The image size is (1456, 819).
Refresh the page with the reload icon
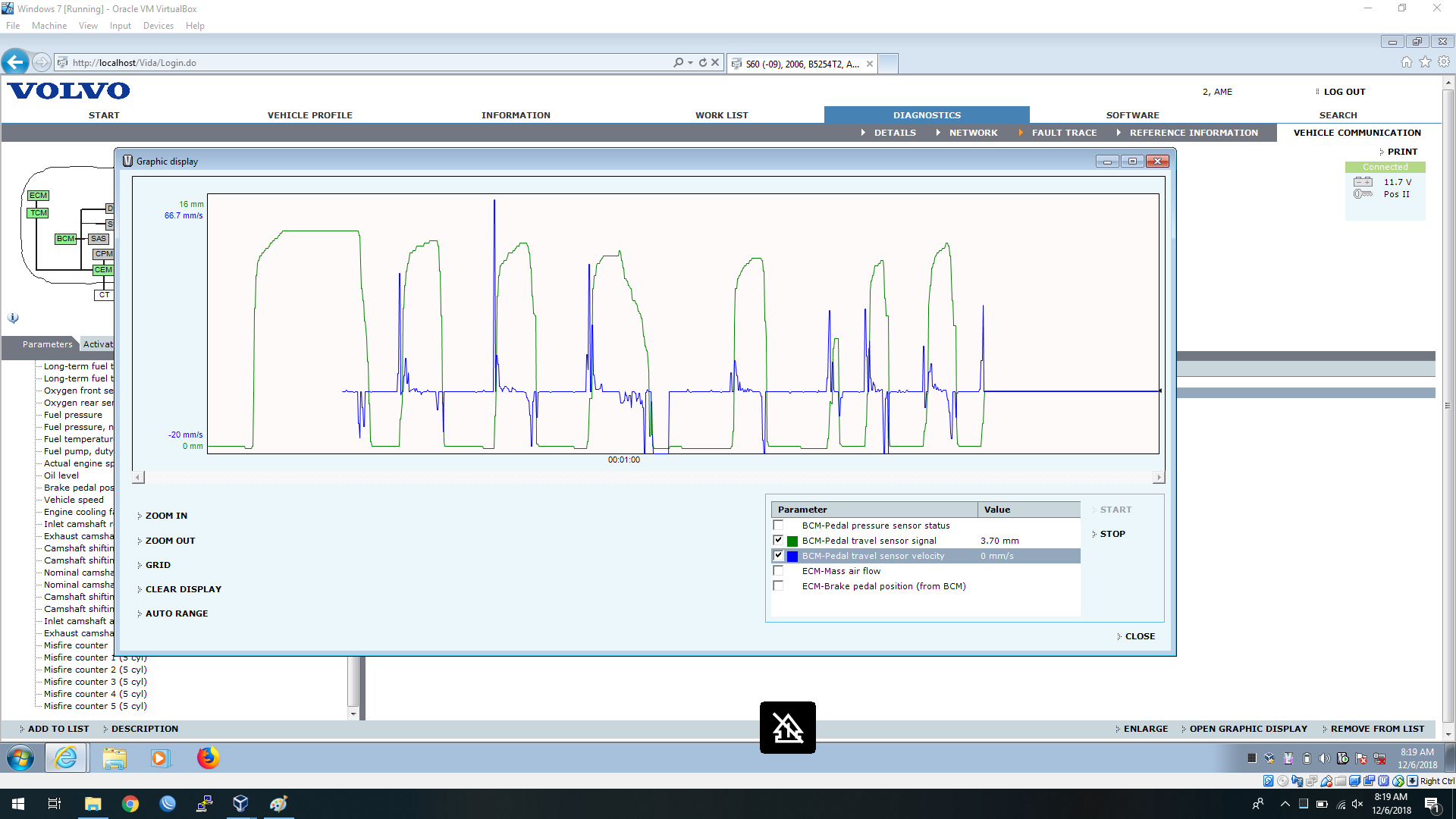tap(703, 63)
